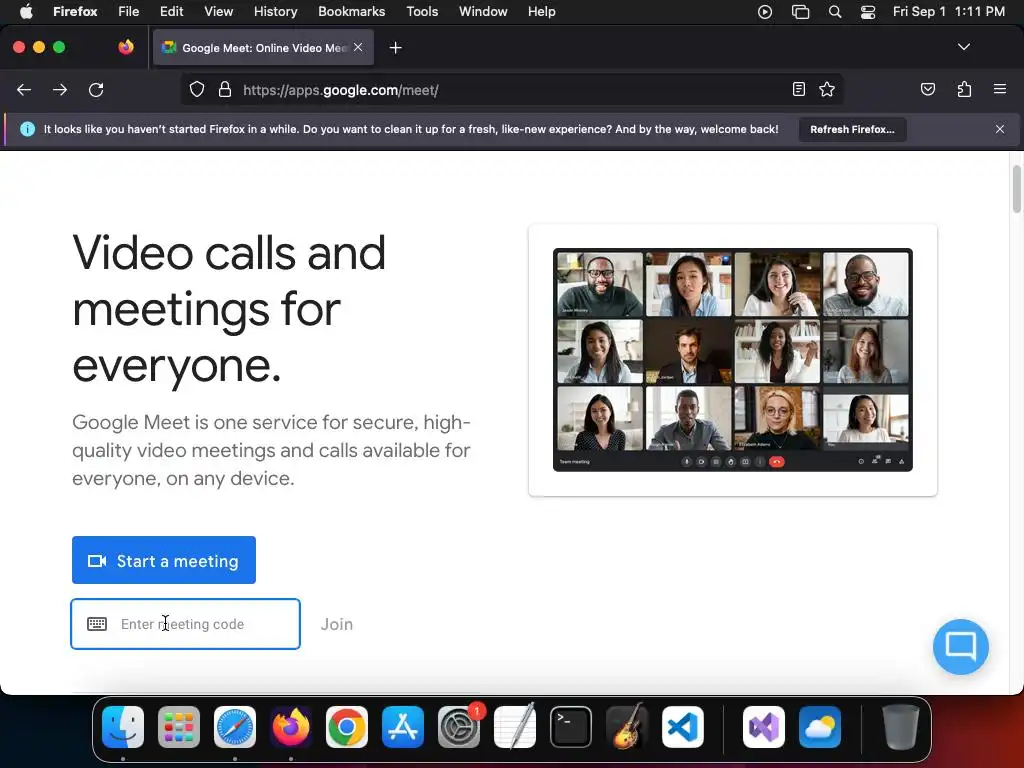1024x768 pixels.
Task: Open Finder from the dock
Action: pos(123,727)
